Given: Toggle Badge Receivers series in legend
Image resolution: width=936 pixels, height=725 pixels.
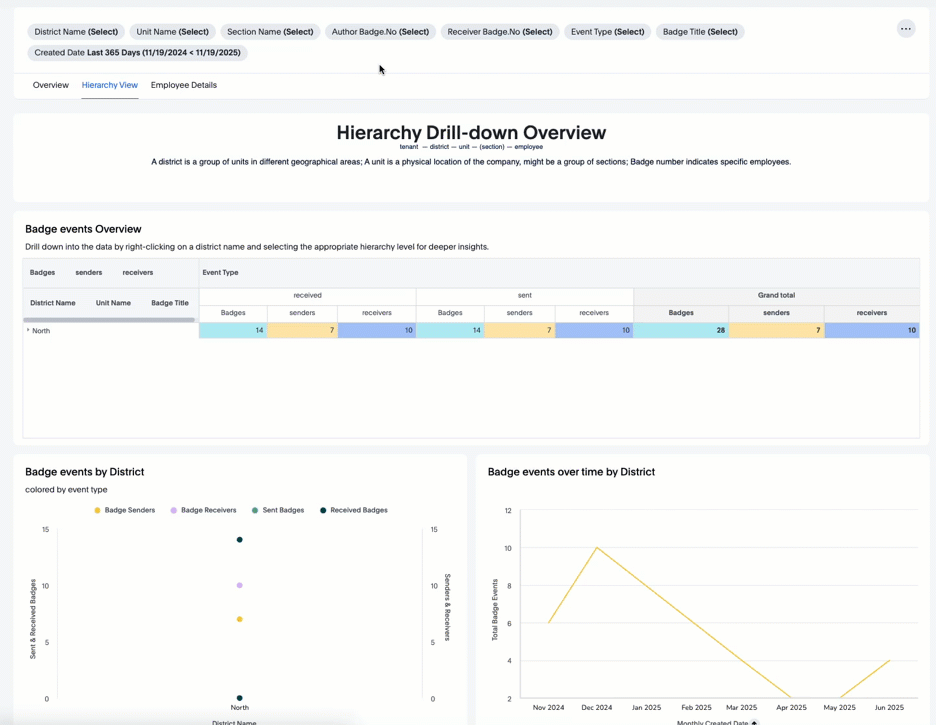Looking at the screenshot, I should point(203,510).
